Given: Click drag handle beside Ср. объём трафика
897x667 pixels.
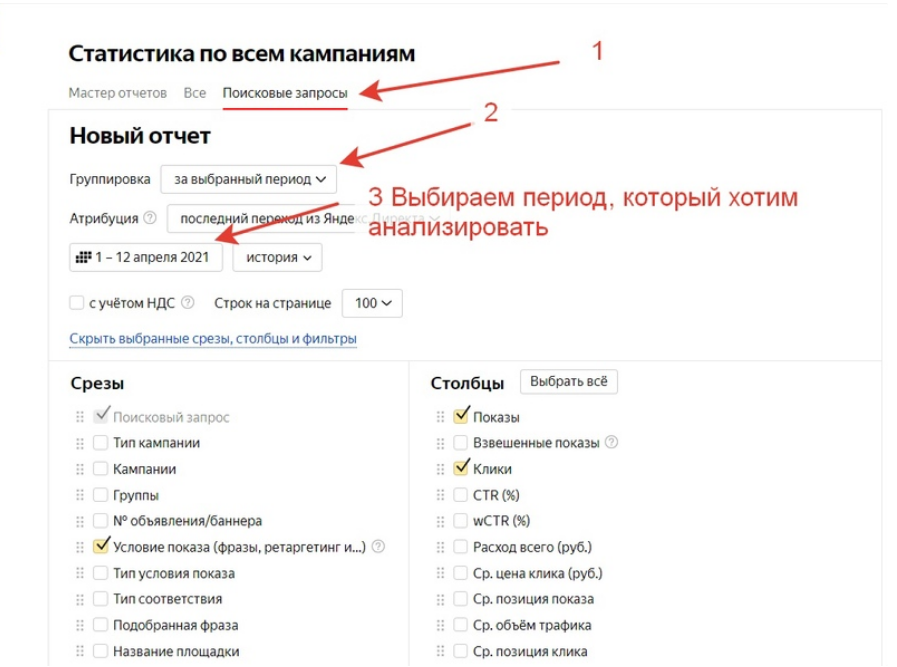Looking at the screenshot, I should point(440,625).
